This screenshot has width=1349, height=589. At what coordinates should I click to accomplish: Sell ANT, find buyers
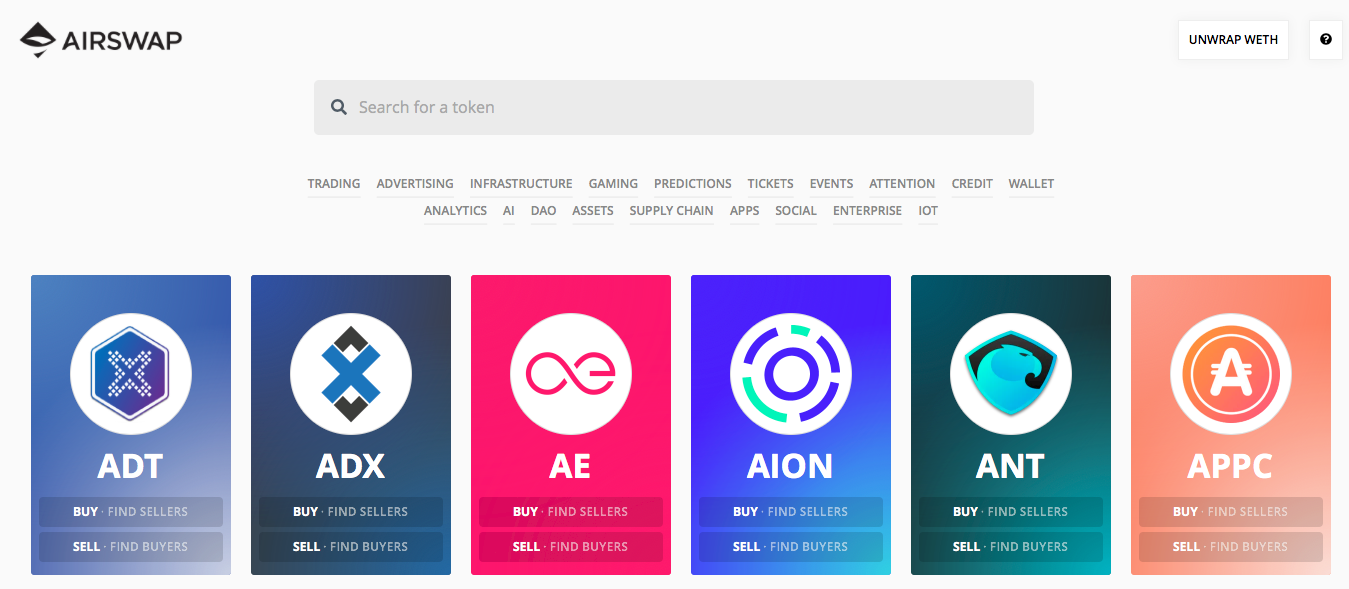pyautogui.click(x=1011, y=547)
